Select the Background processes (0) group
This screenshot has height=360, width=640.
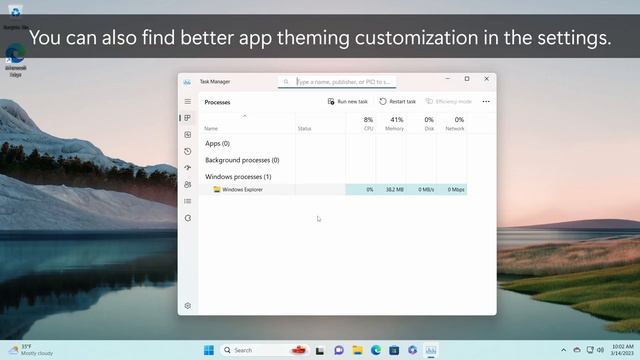(x=242, y=160)
